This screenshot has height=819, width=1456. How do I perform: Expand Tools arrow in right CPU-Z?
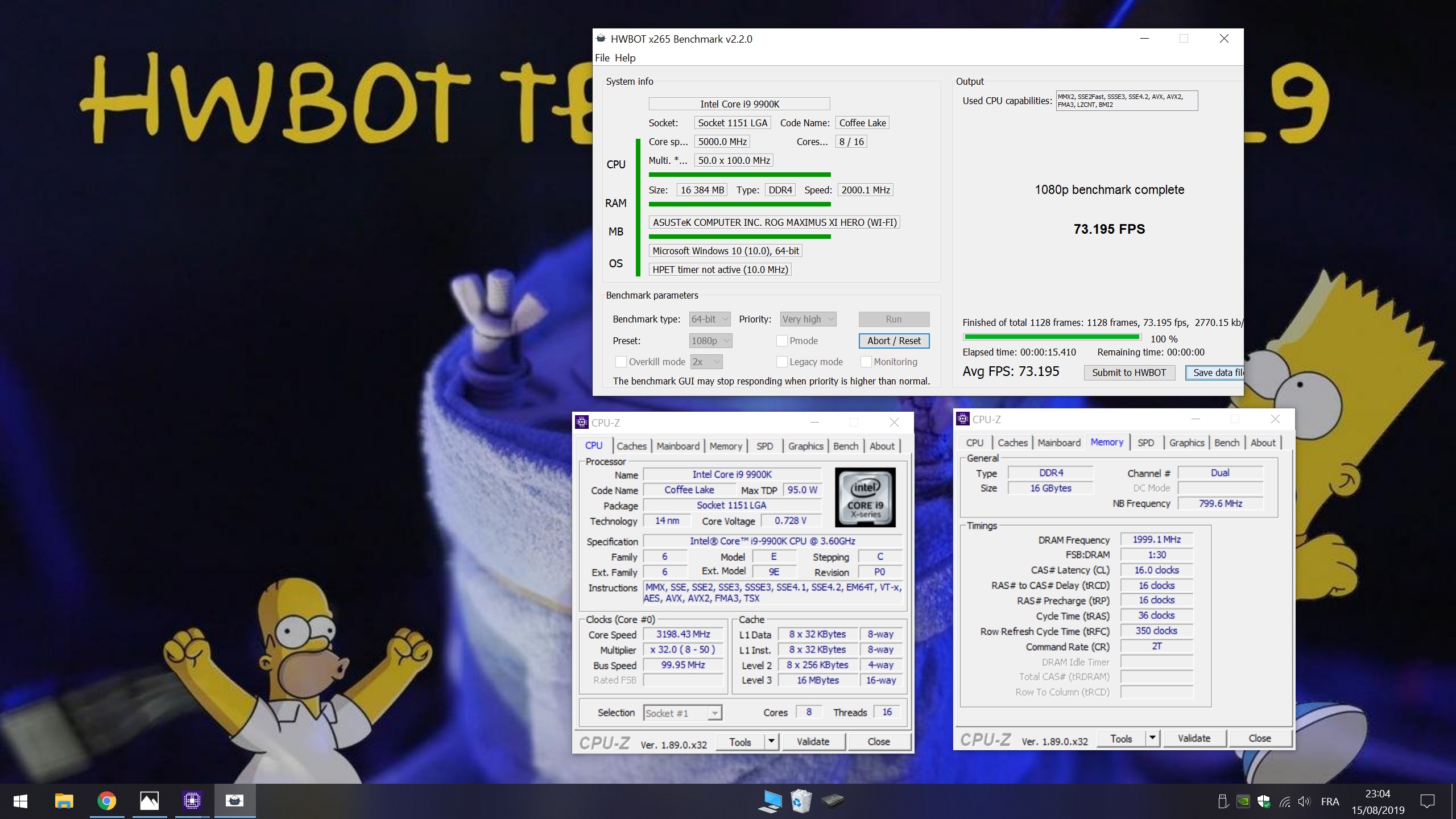[1152, 738]
